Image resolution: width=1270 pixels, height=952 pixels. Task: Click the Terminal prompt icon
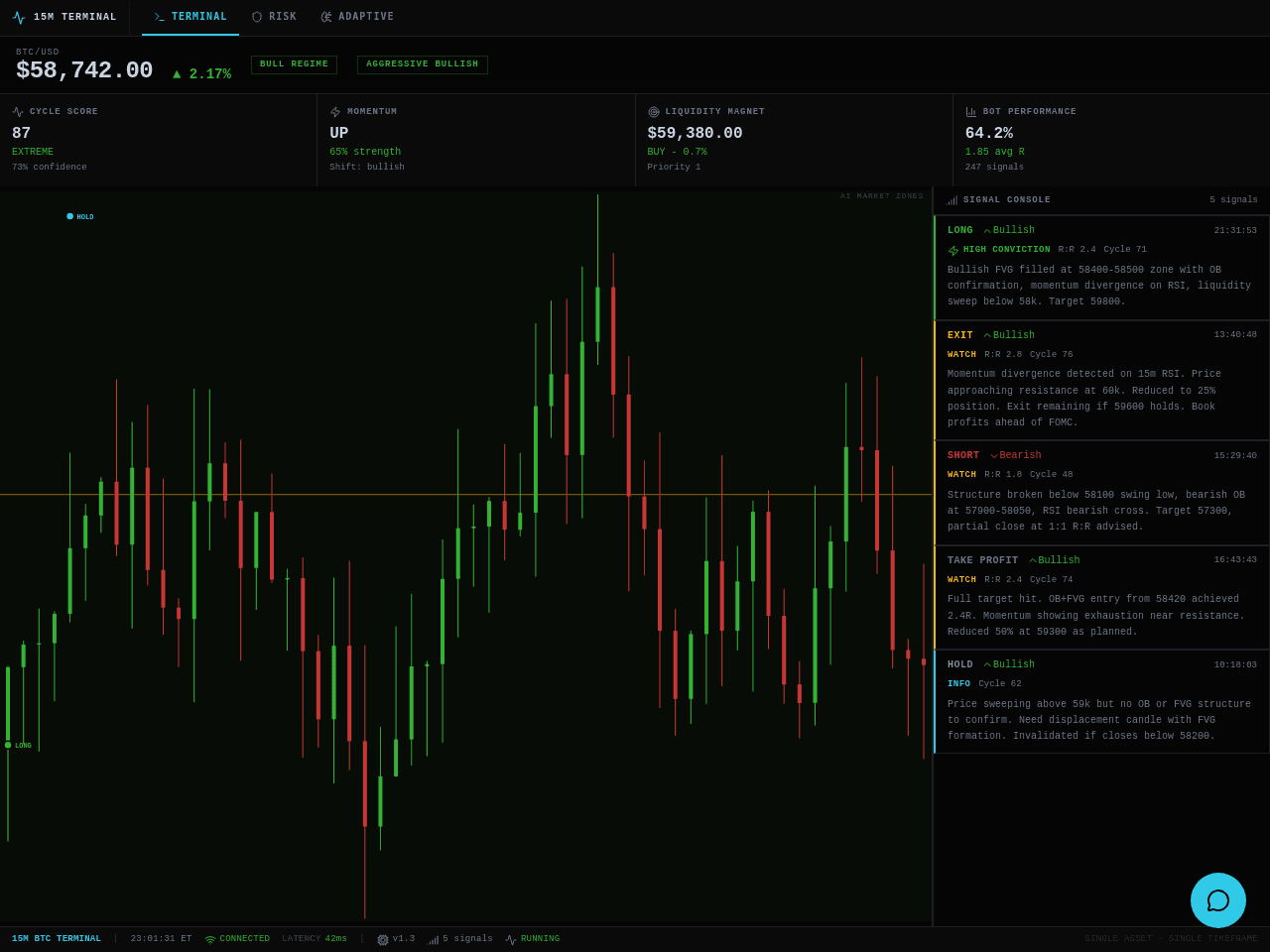[160, 17]
